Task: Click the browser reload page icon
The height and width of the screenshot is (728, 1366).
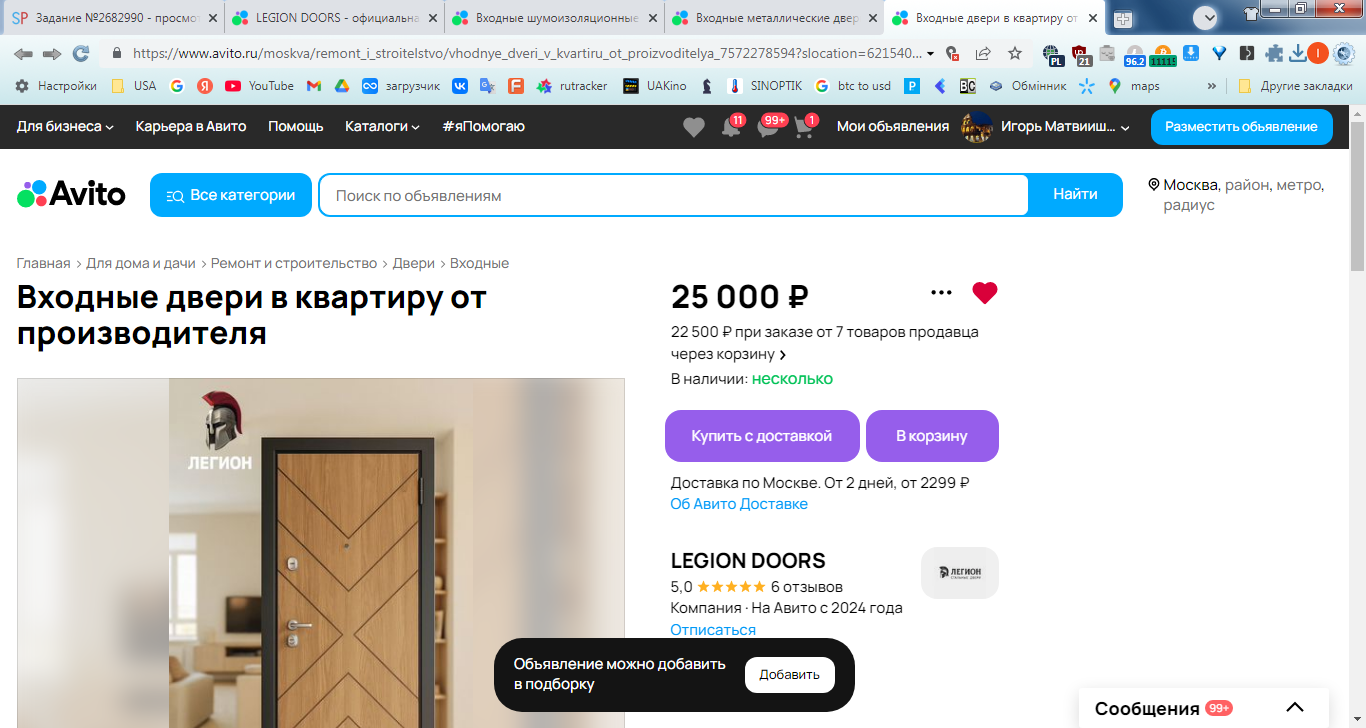Action: (81, 53)
